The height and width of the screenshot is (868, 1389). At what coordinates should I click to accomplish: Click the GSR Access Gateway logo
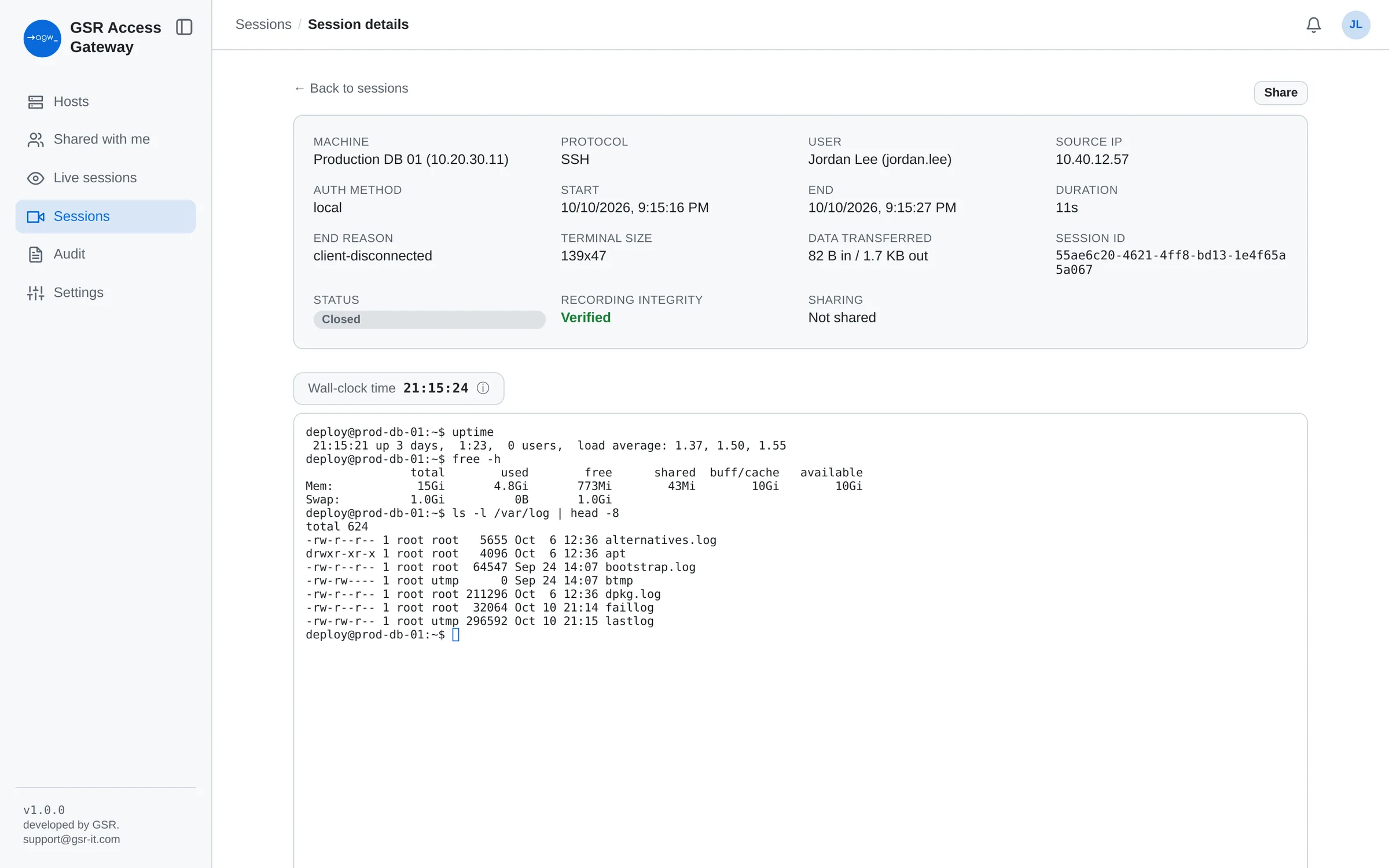pyautogui.click(x=42, y=38)
